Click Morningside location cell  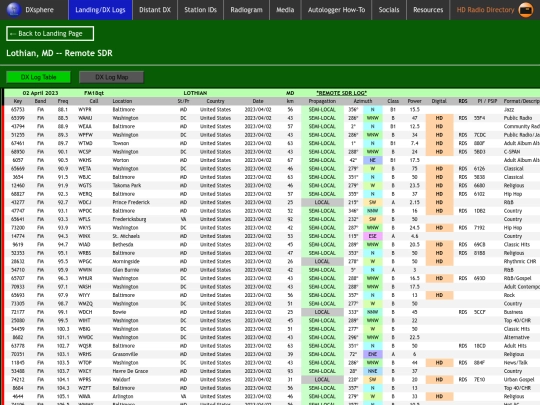pos(126,261)
